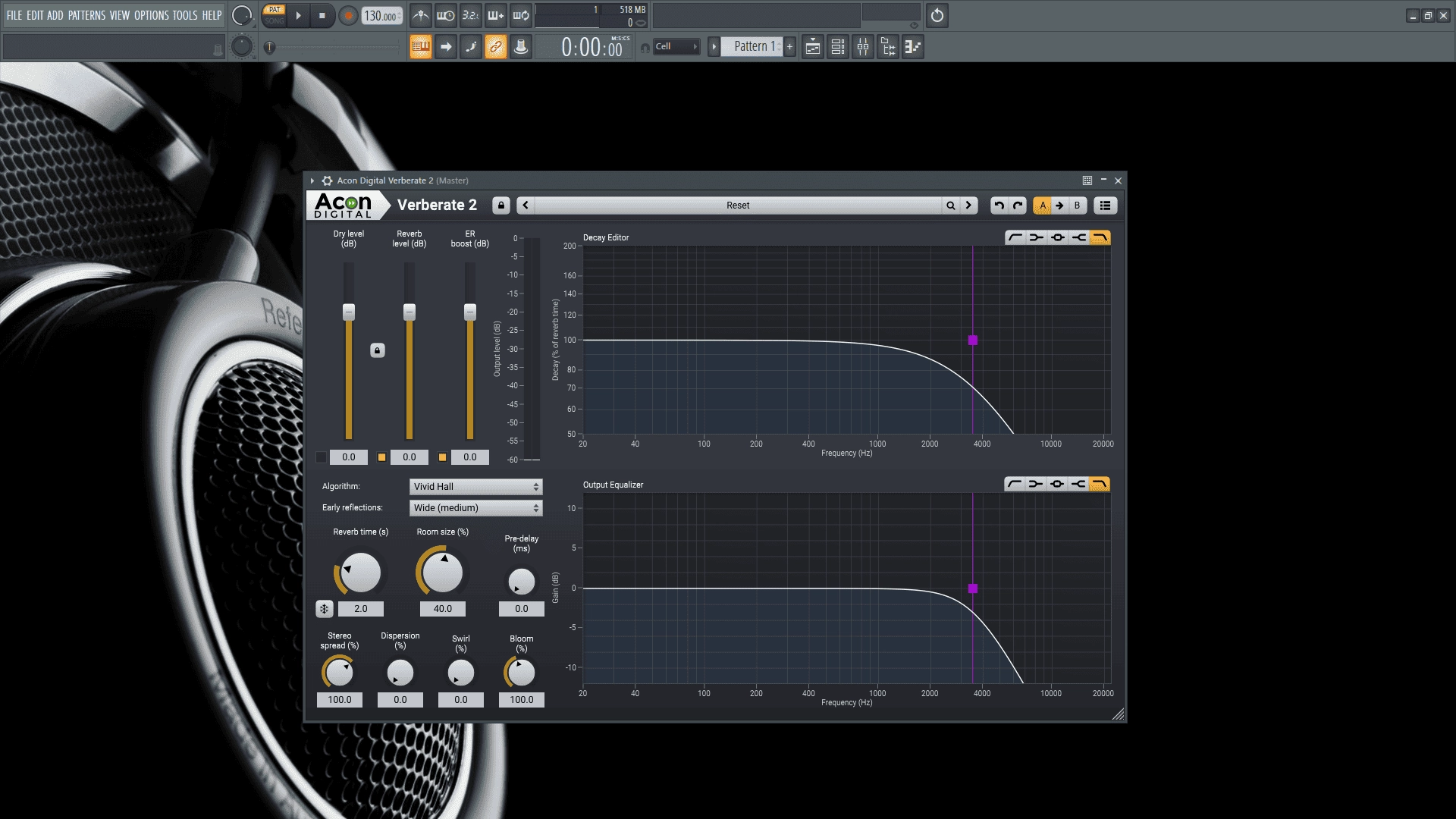Toggle the level link lock between faders
The height and width of the screenshot is (819, 1456).
click(x=378, y=350)
